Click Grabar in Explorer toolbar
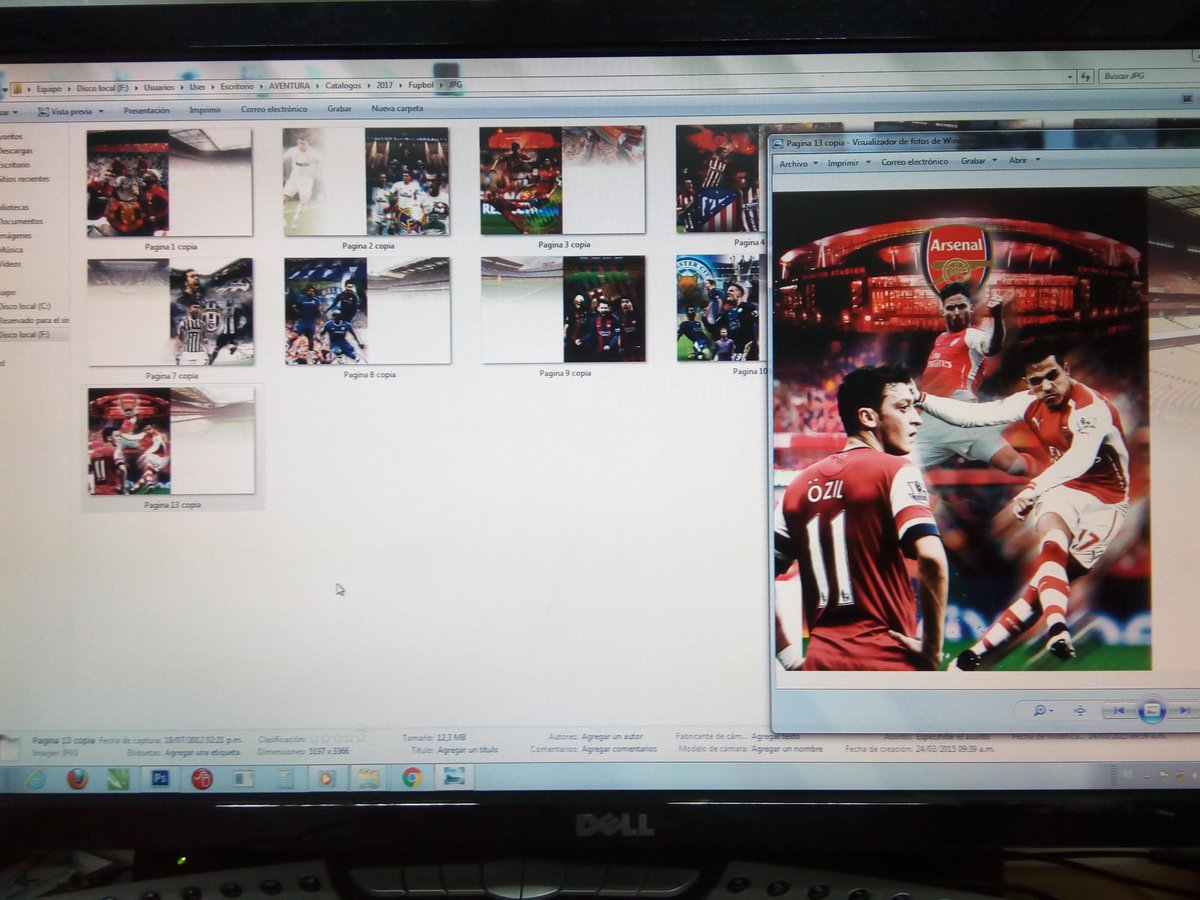This screenshot has width=1200, height=900. [339, 108]
